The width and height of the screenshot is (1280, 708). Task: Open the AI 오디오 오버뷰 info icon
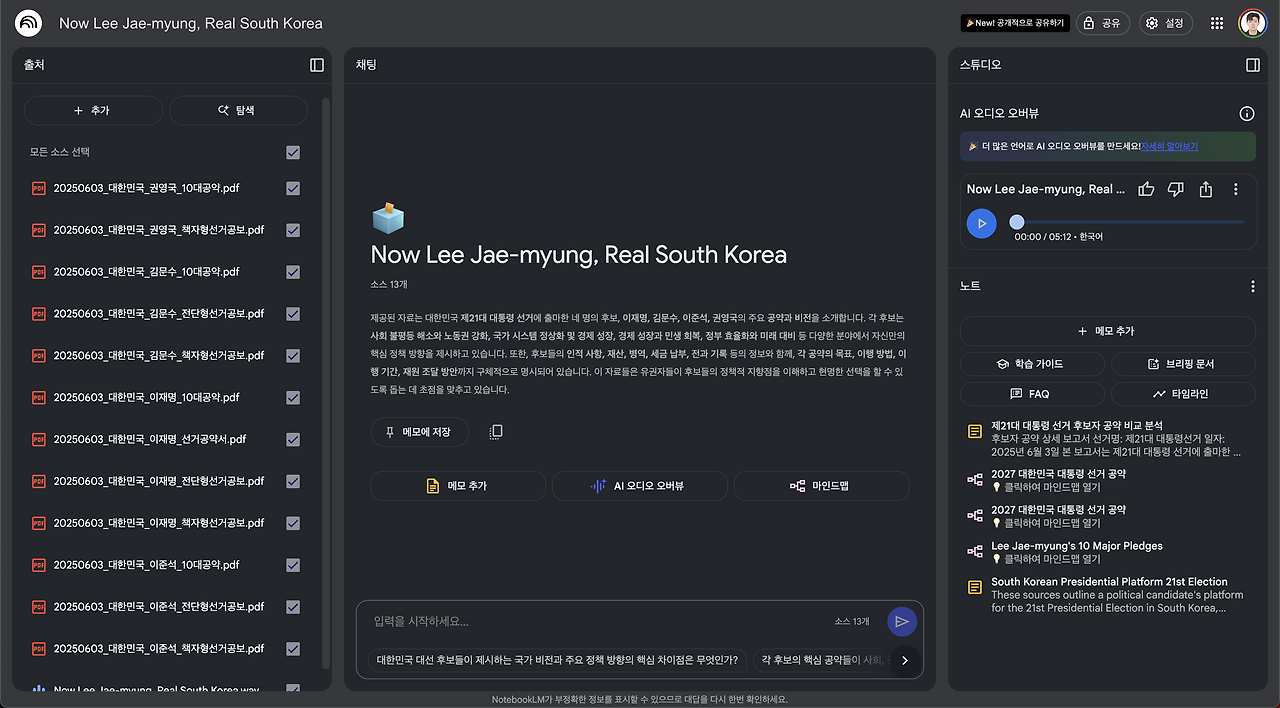coord(1246,113)
